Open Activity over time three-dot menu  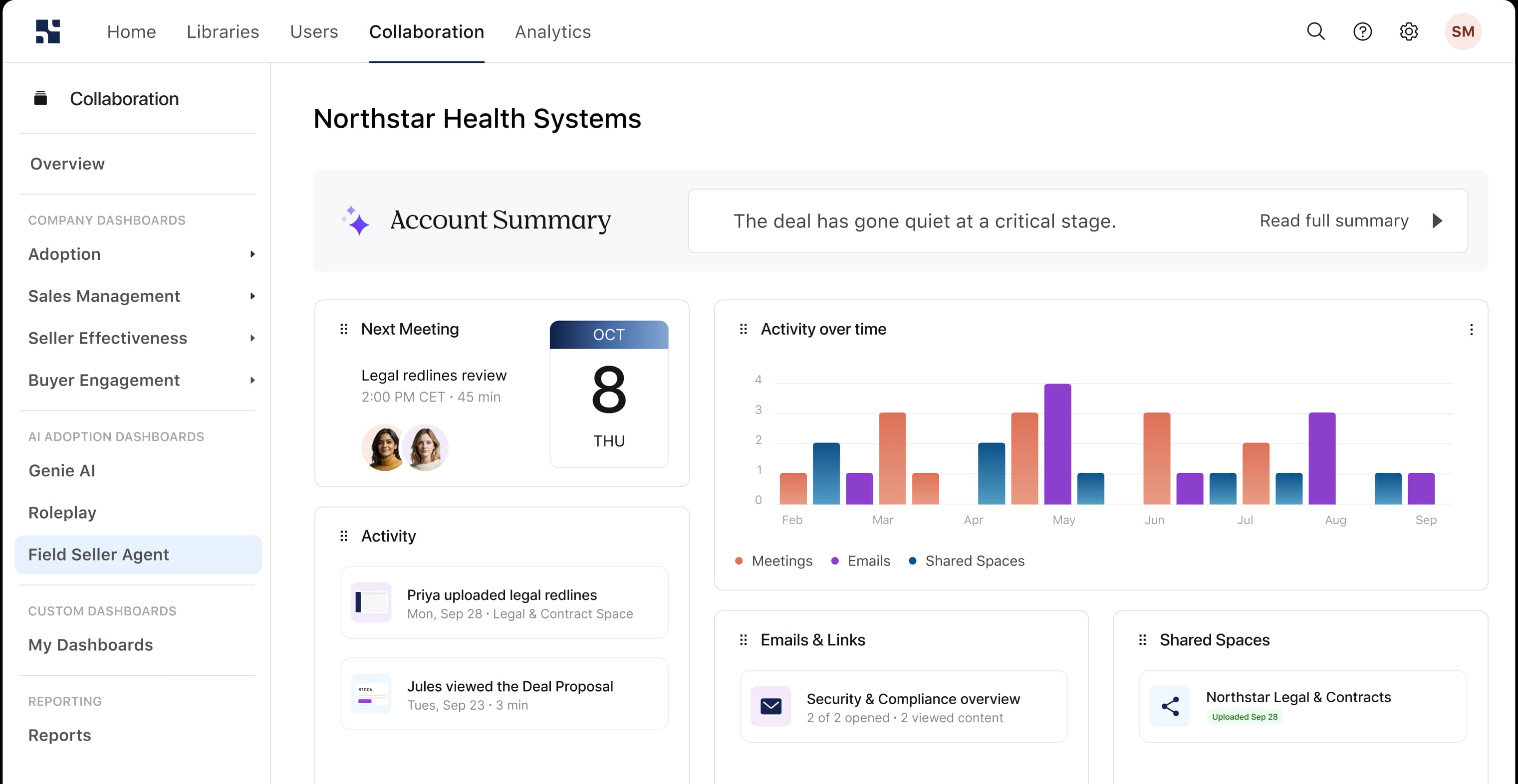(1471, 329)
